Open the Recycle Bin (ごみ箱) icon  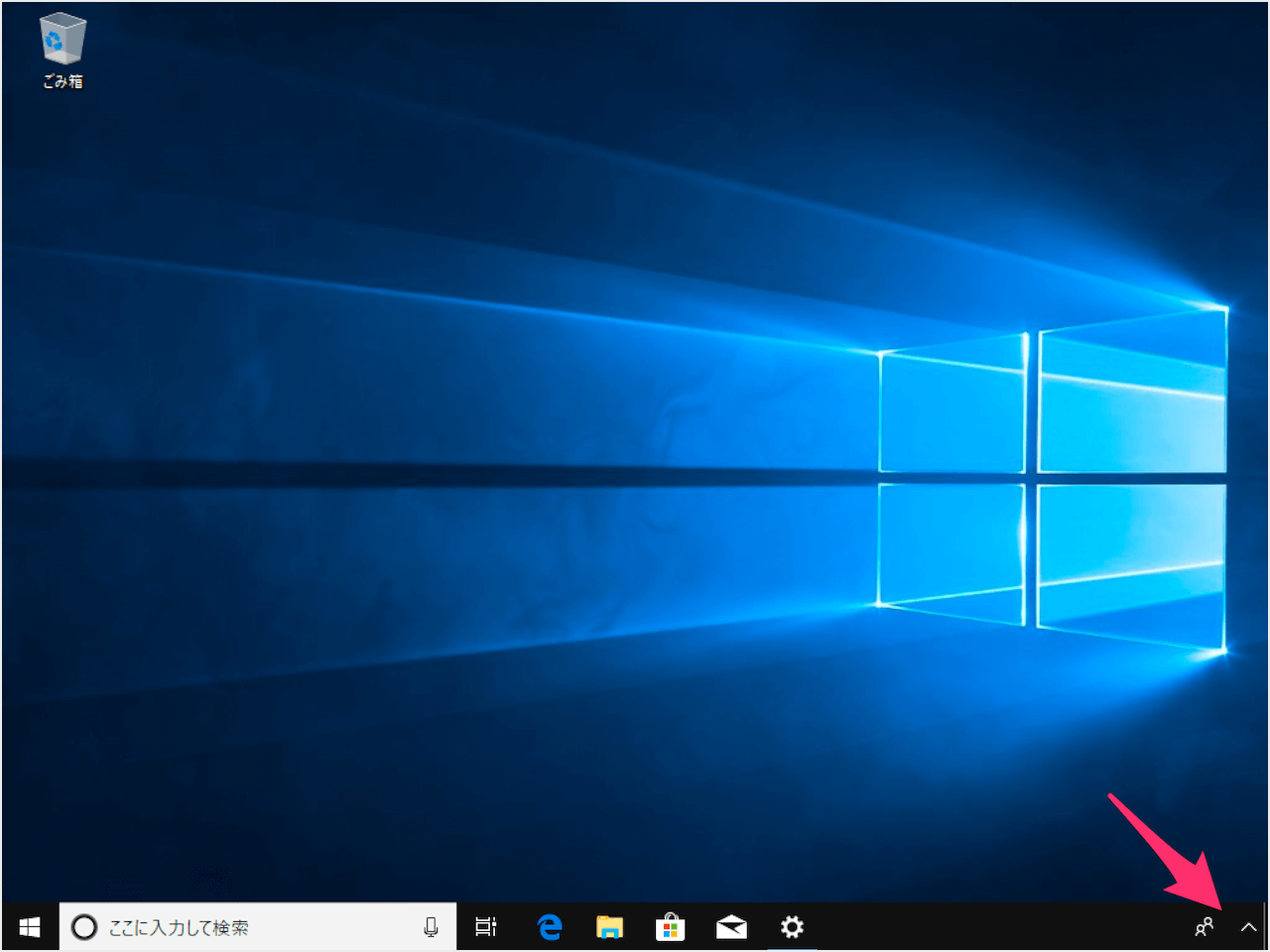[62, 45]
